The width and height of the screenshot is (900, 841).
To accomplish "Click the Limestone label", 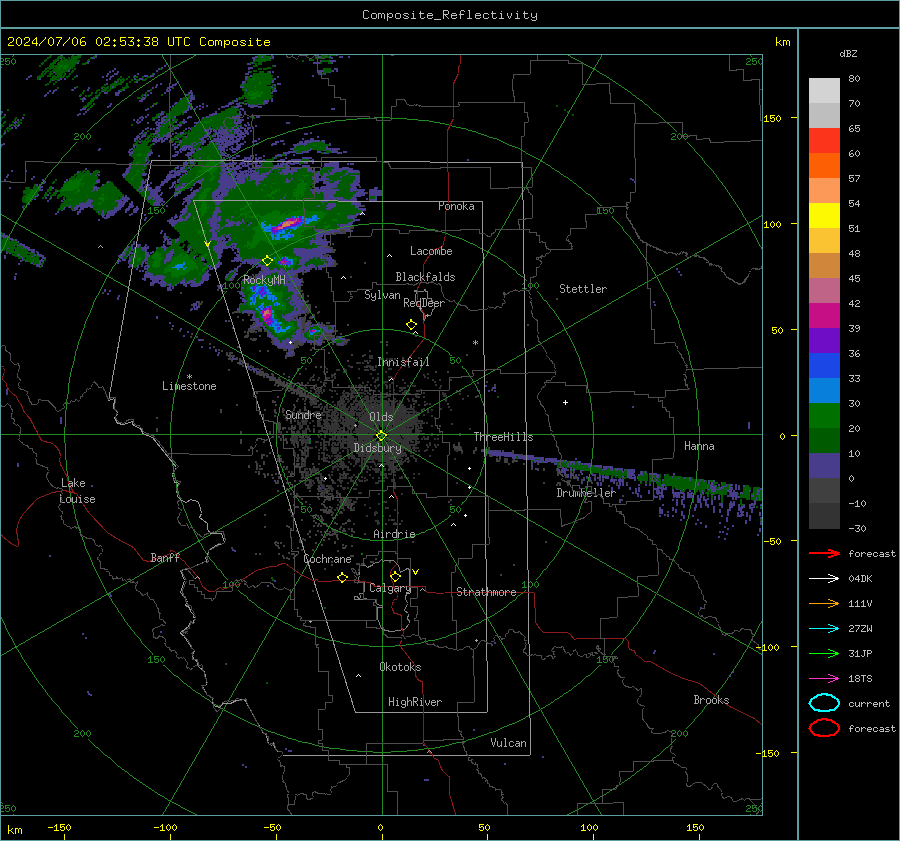I will [189, 386].
